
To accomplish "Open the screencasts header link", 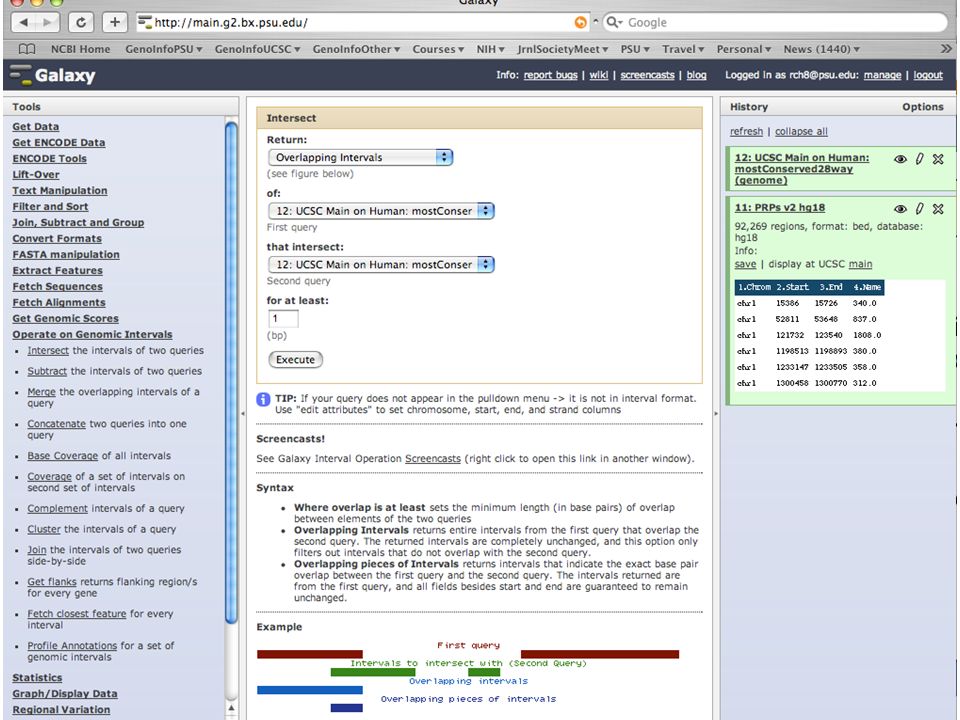I will tap(647, 75).
